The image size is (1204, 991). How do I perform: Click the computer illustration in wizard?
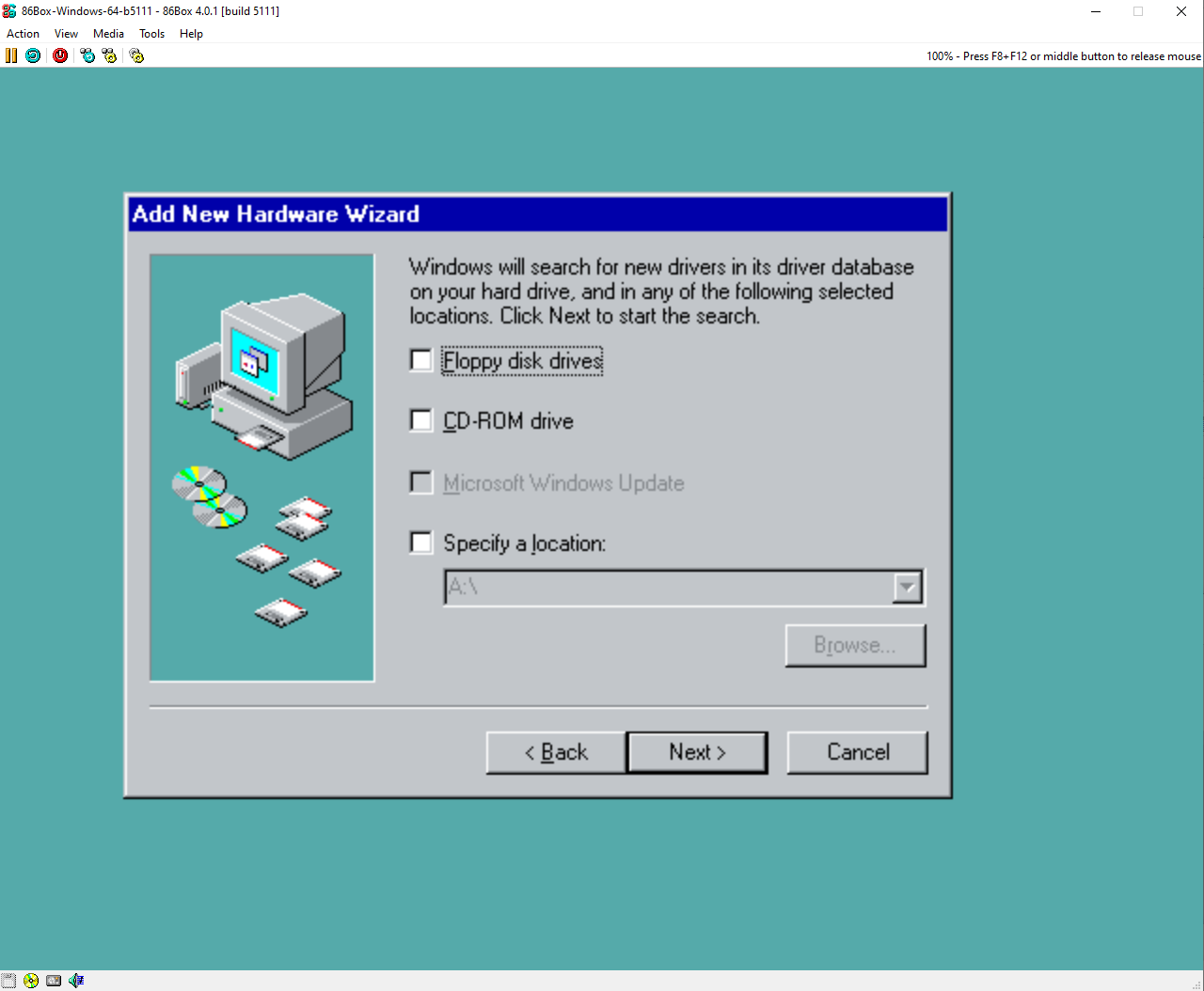[262, 467]
